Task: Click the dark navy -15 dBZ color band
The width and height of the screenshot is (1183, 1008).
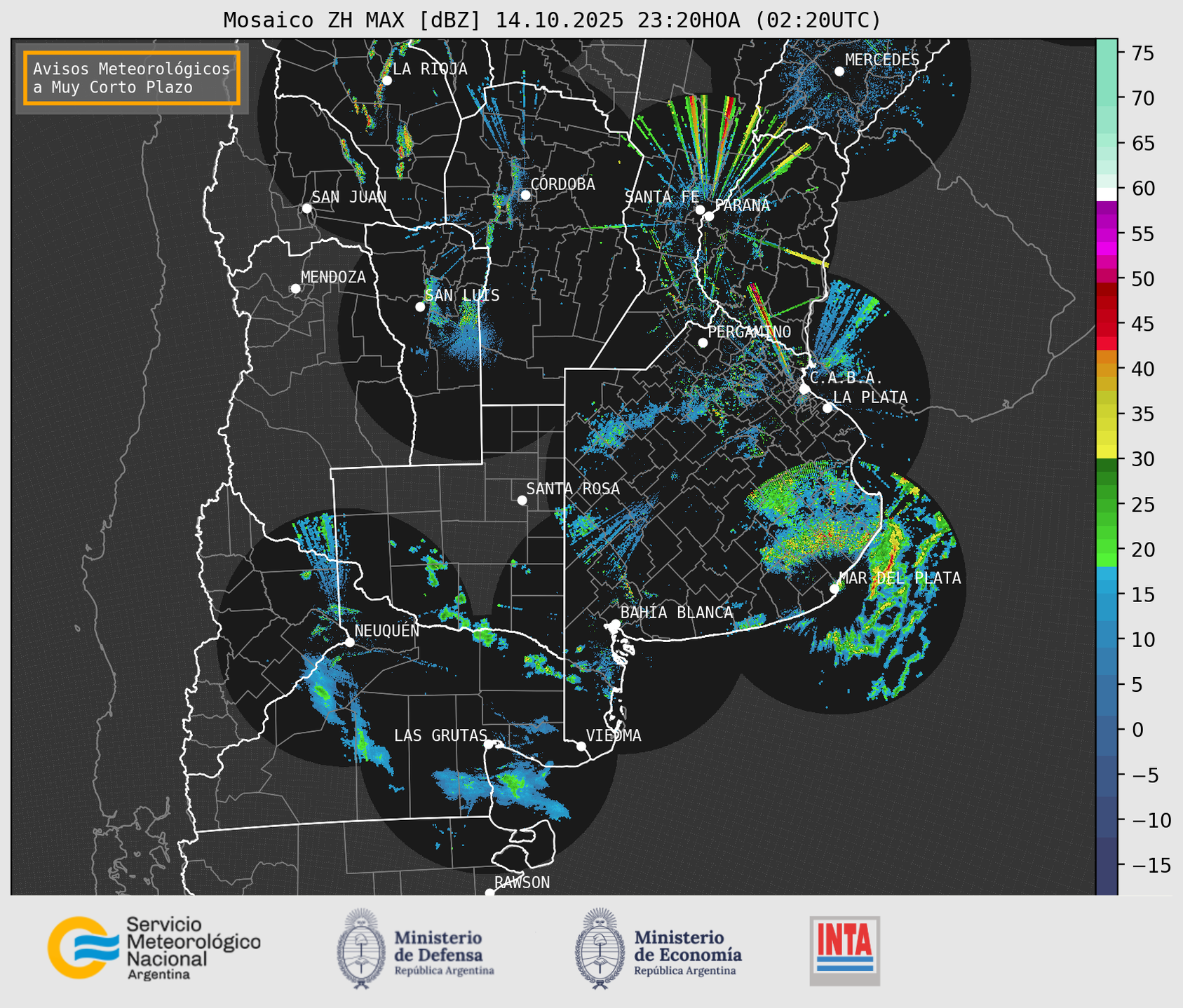Action: click(x=1107, y=865)
